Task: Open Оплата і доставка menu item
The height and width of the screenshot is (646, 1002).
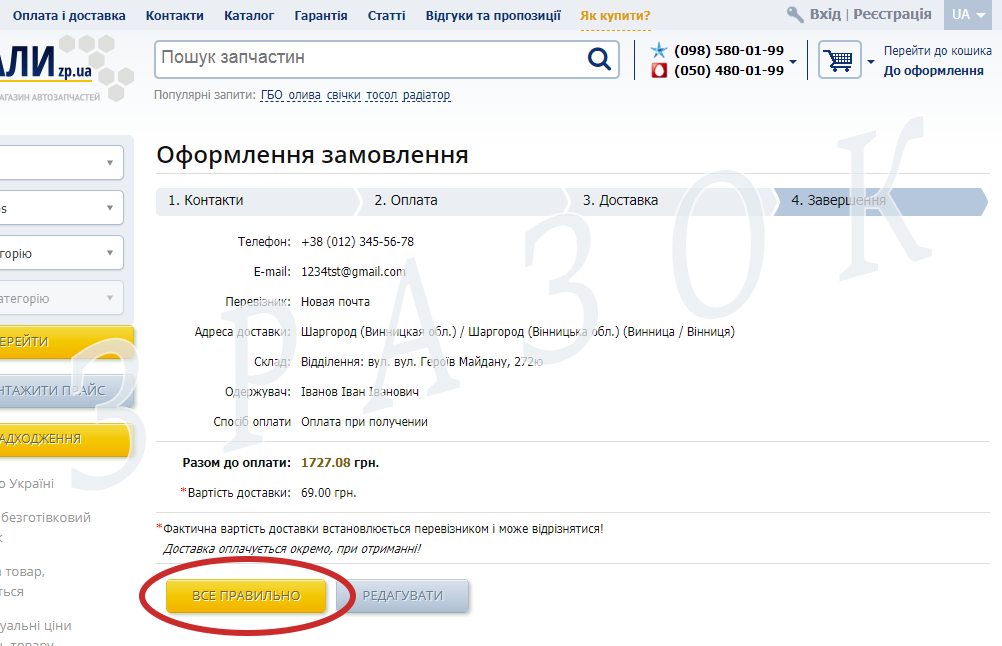Action: click(x=69, y=16)
